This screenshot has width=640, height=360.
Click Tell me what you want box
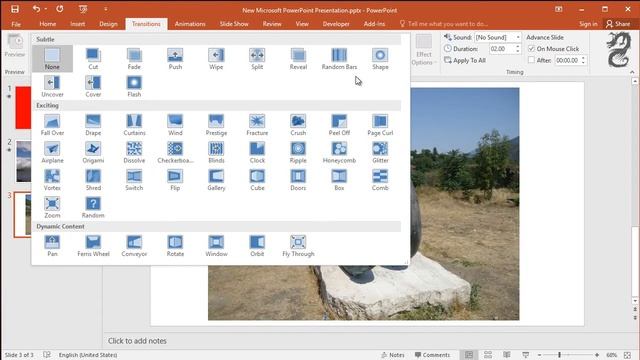444,24
